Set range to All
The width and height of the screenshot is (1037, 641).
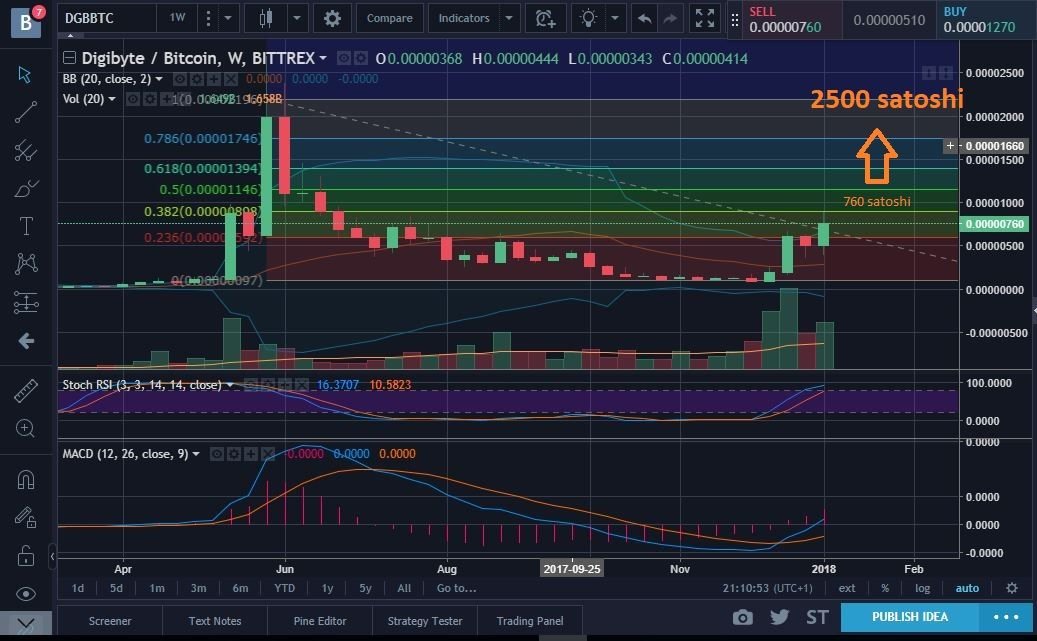(404, 588)
